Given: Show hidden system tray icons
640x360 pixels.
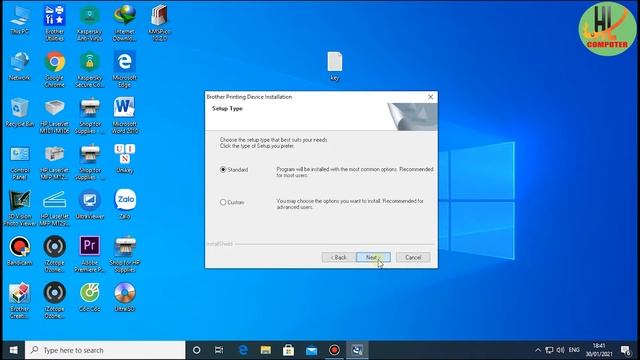Looking at the screenshot, I should coord(538,350).
